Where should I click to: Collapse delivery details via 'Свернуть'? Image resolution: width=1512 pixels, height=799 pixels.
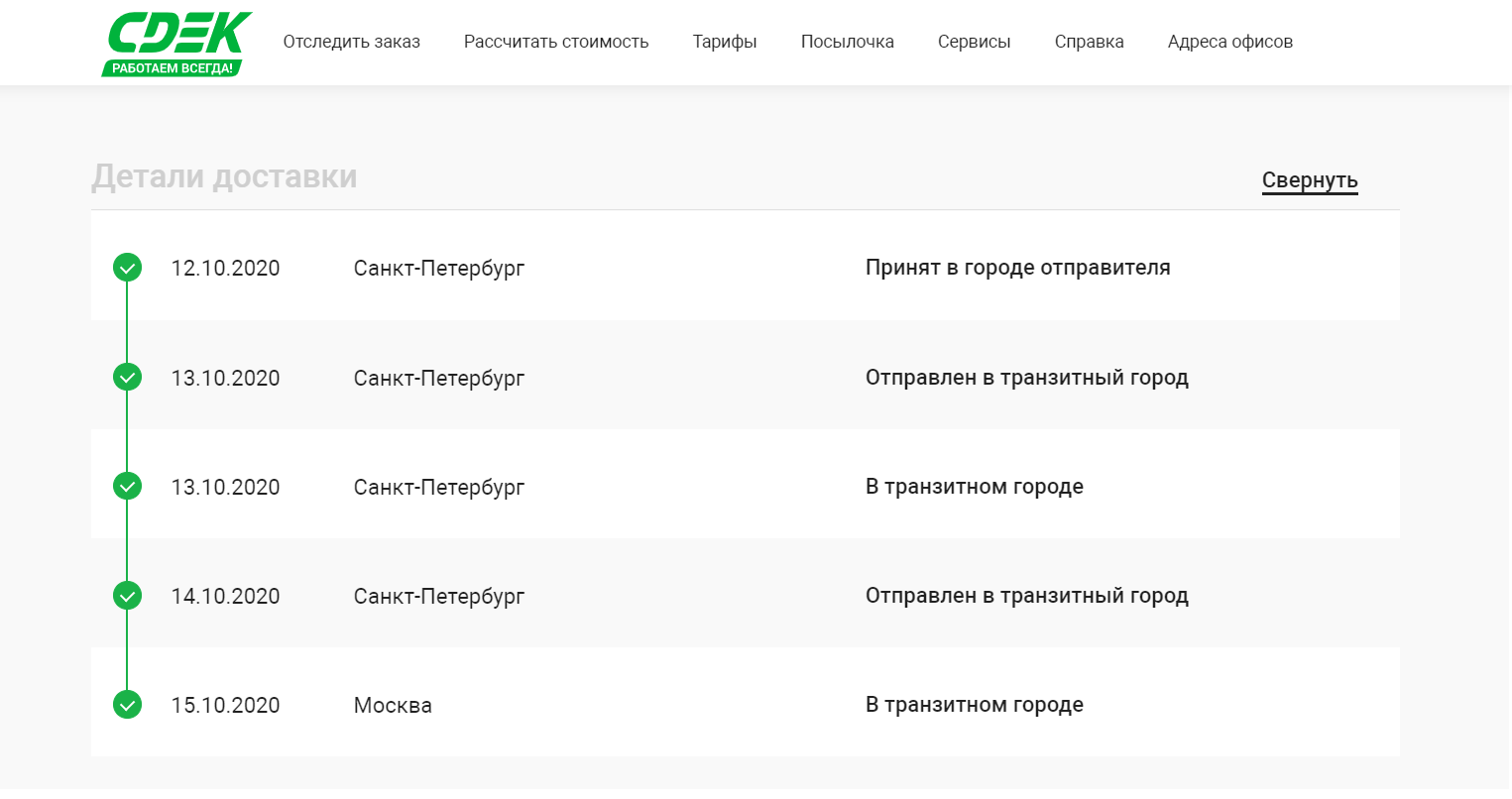(1309, 180)
